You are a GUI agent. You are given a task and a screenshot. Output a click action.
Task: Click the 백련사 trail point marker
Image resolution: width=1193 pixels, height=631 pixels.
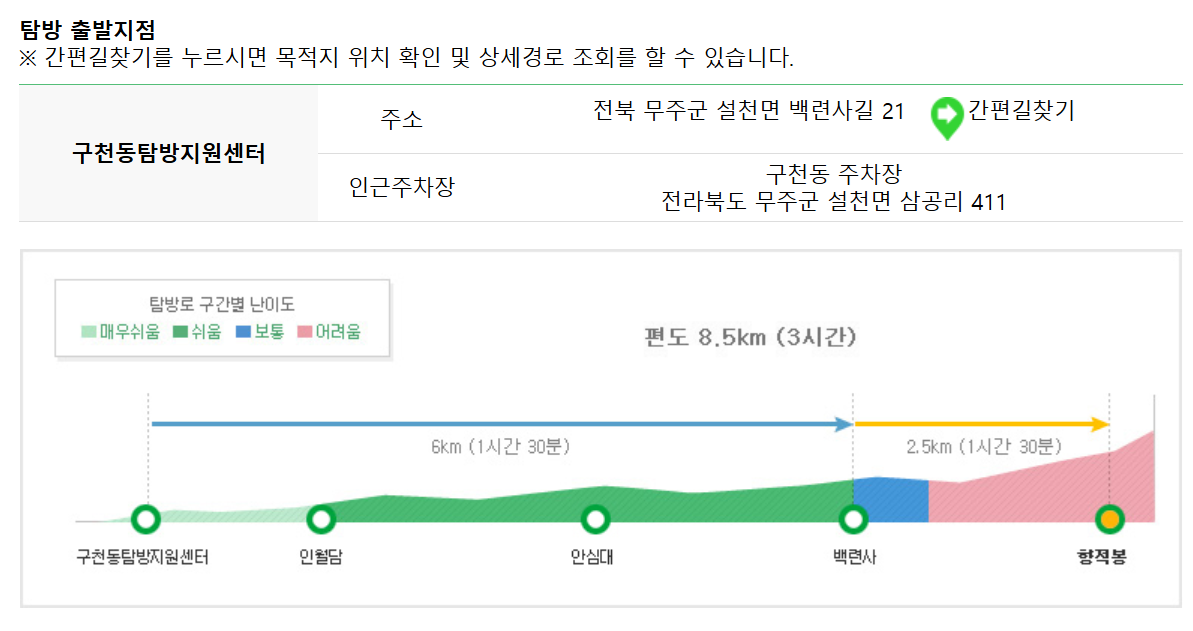tap(854, 519)
